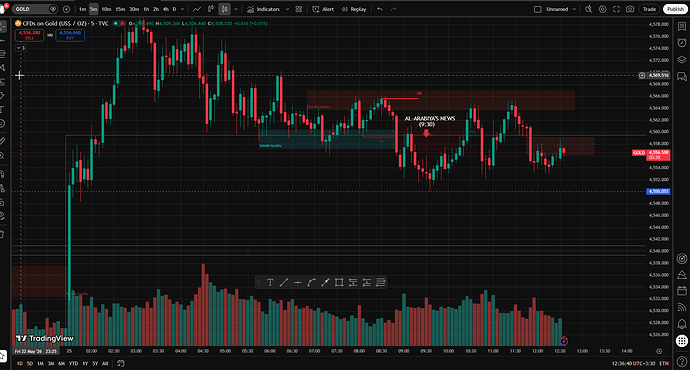Set date range to All

click(105, 363)
